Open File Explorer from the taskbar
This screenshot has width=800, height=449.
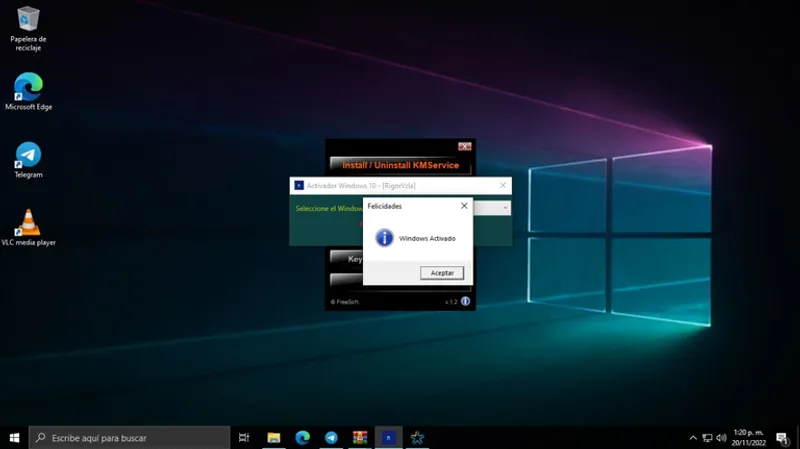pos(273,438)
